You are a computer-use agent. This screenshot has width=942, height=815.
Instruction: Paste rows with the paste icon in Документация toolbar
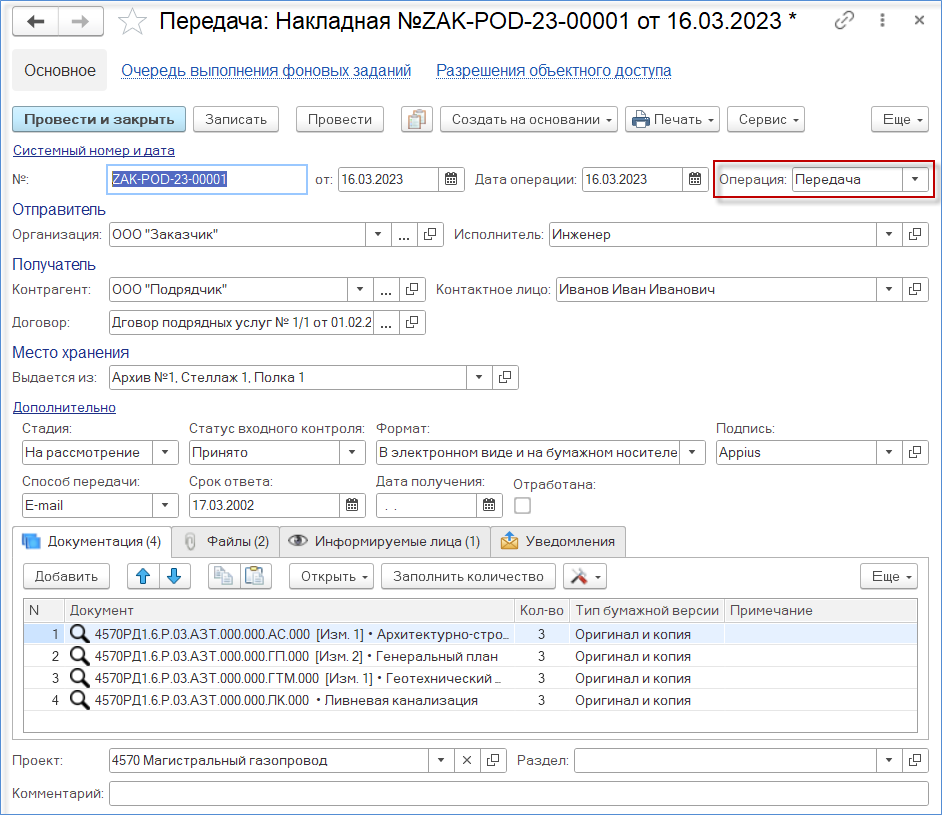[255, 577]
